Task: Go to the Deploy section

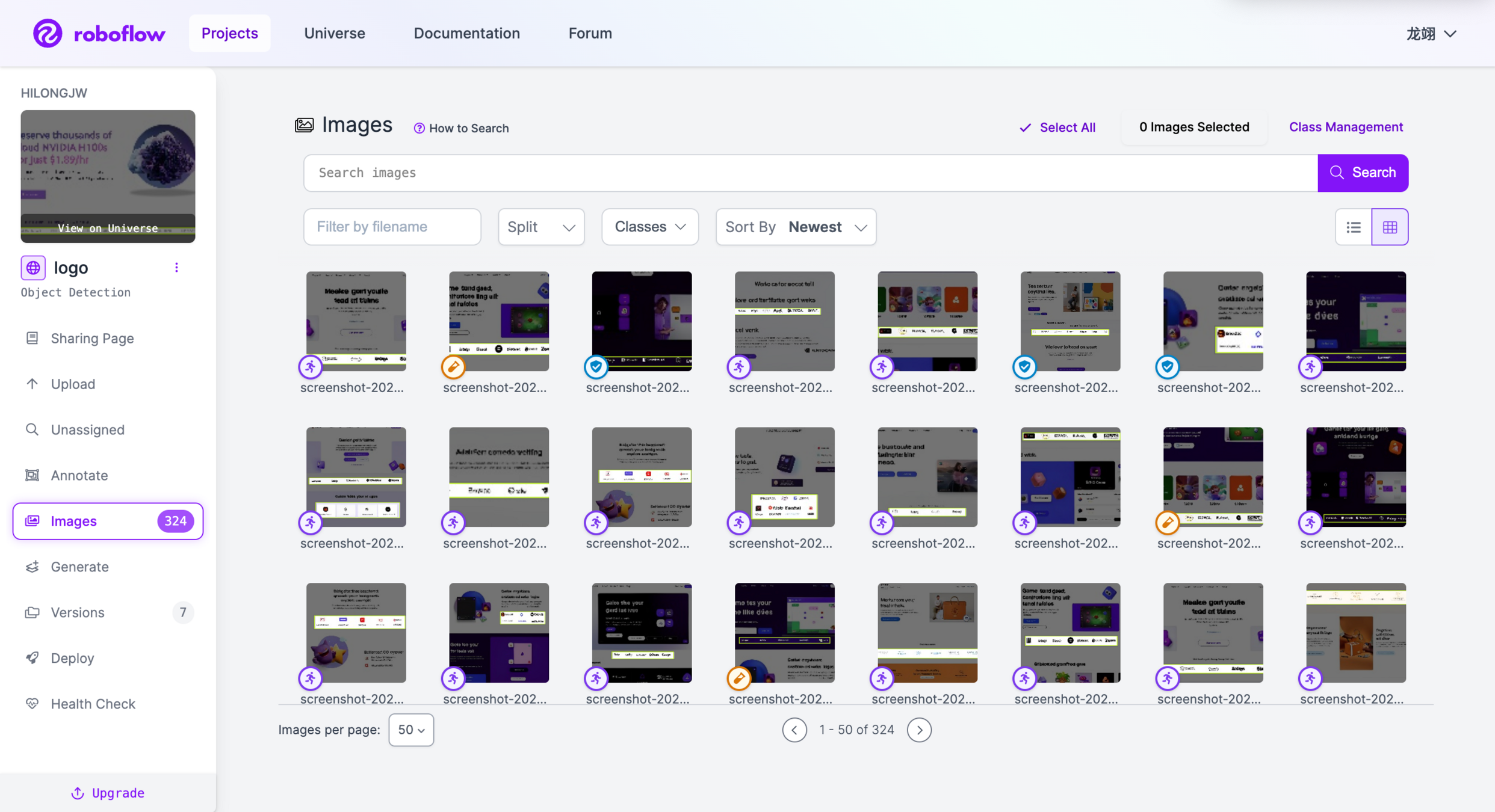Action: (x=72, y=658)
